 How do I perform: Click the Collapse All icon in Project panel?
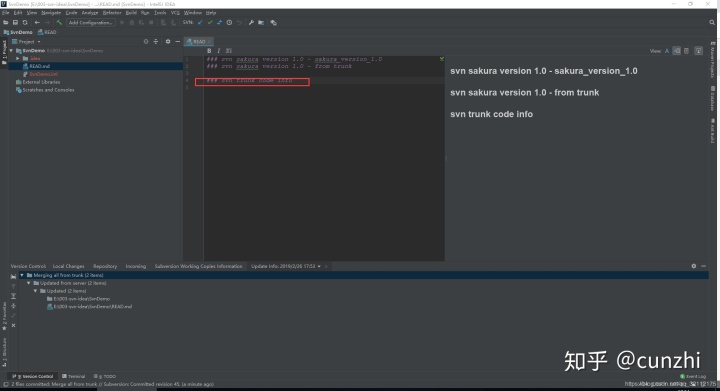pyautogui.click(x=156, y=41)
